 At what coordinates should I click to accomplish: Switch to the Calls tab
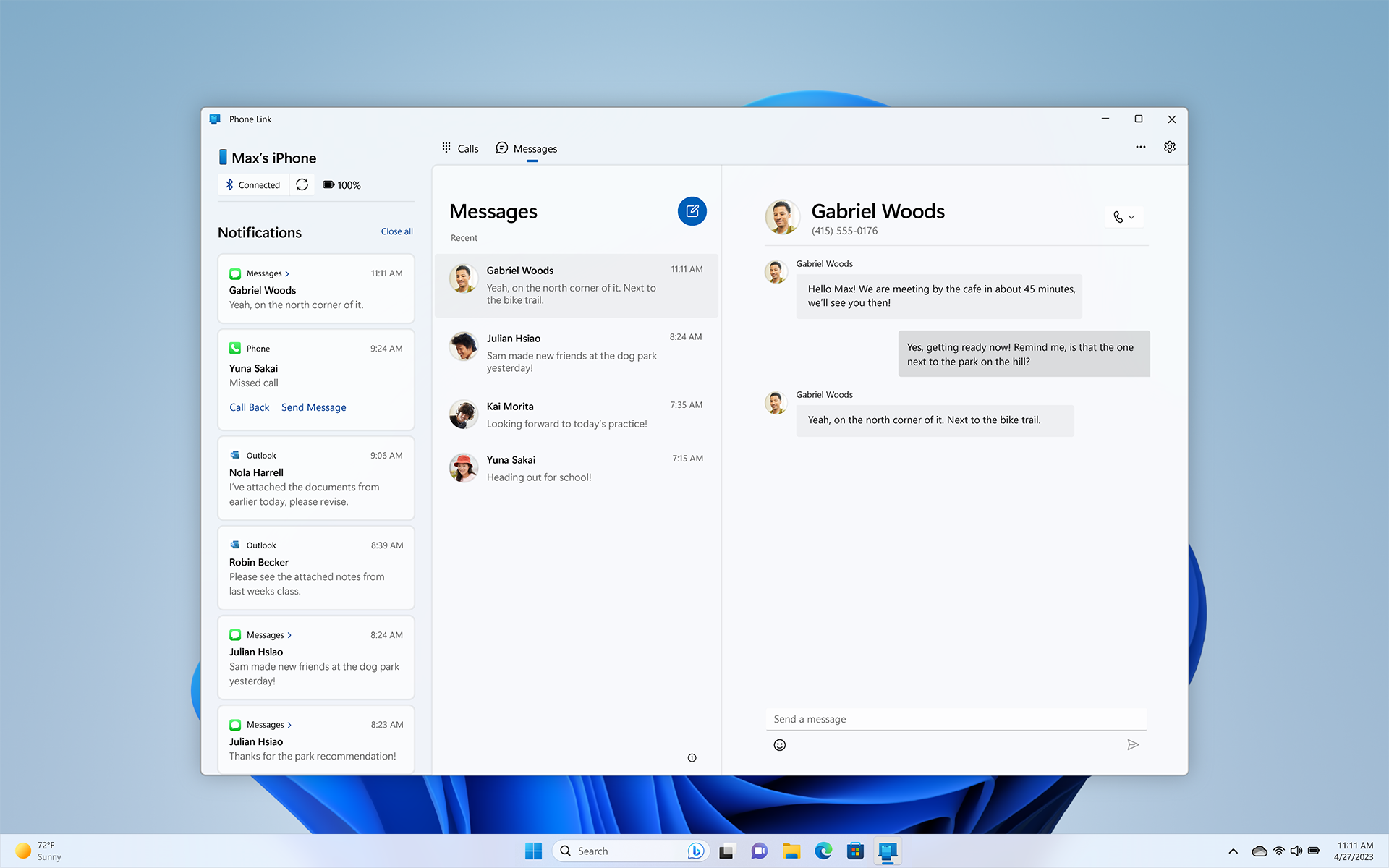coord(460,148)
